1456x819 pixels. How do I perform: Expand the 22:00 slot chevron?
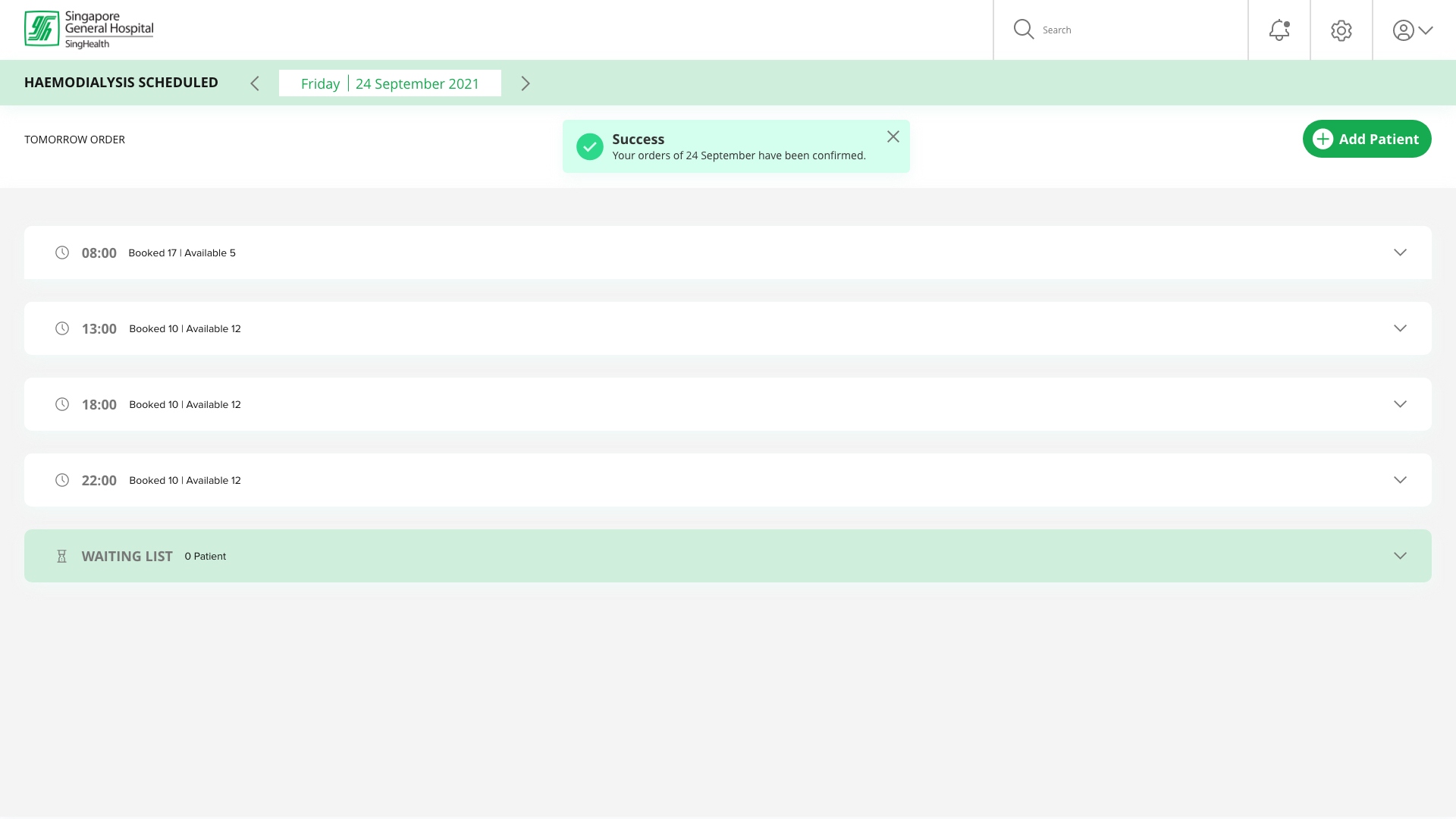click(x=1400, y=480)
